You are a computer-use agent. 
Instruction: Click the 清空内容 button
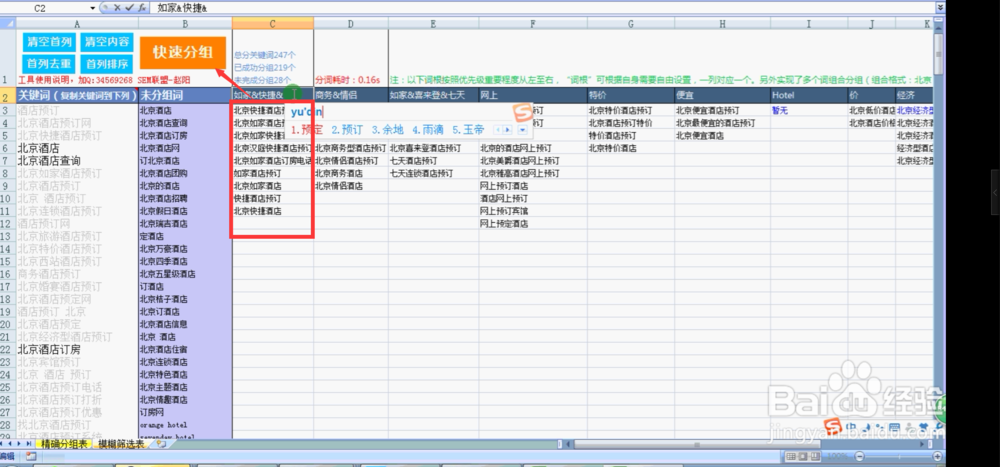(107, 42)
